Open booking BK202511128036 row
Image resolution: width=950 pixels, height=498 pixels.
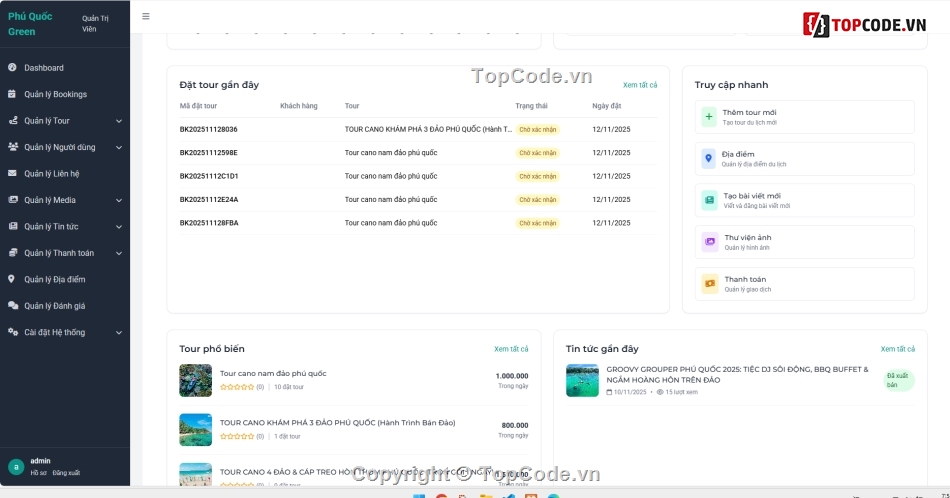pyautogui.click(x=209, y=129)
